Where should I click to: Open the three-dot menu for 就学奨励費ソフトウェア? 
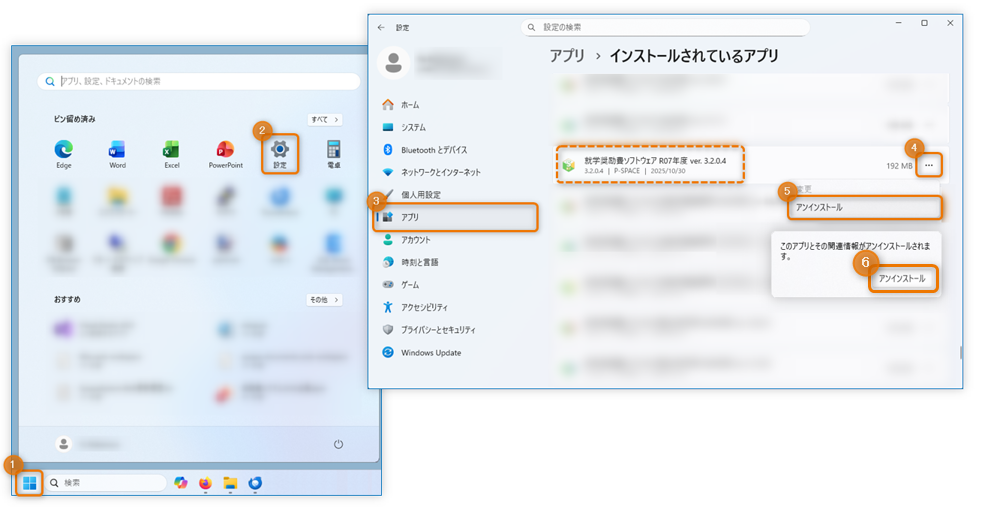[x=929, y=165]
